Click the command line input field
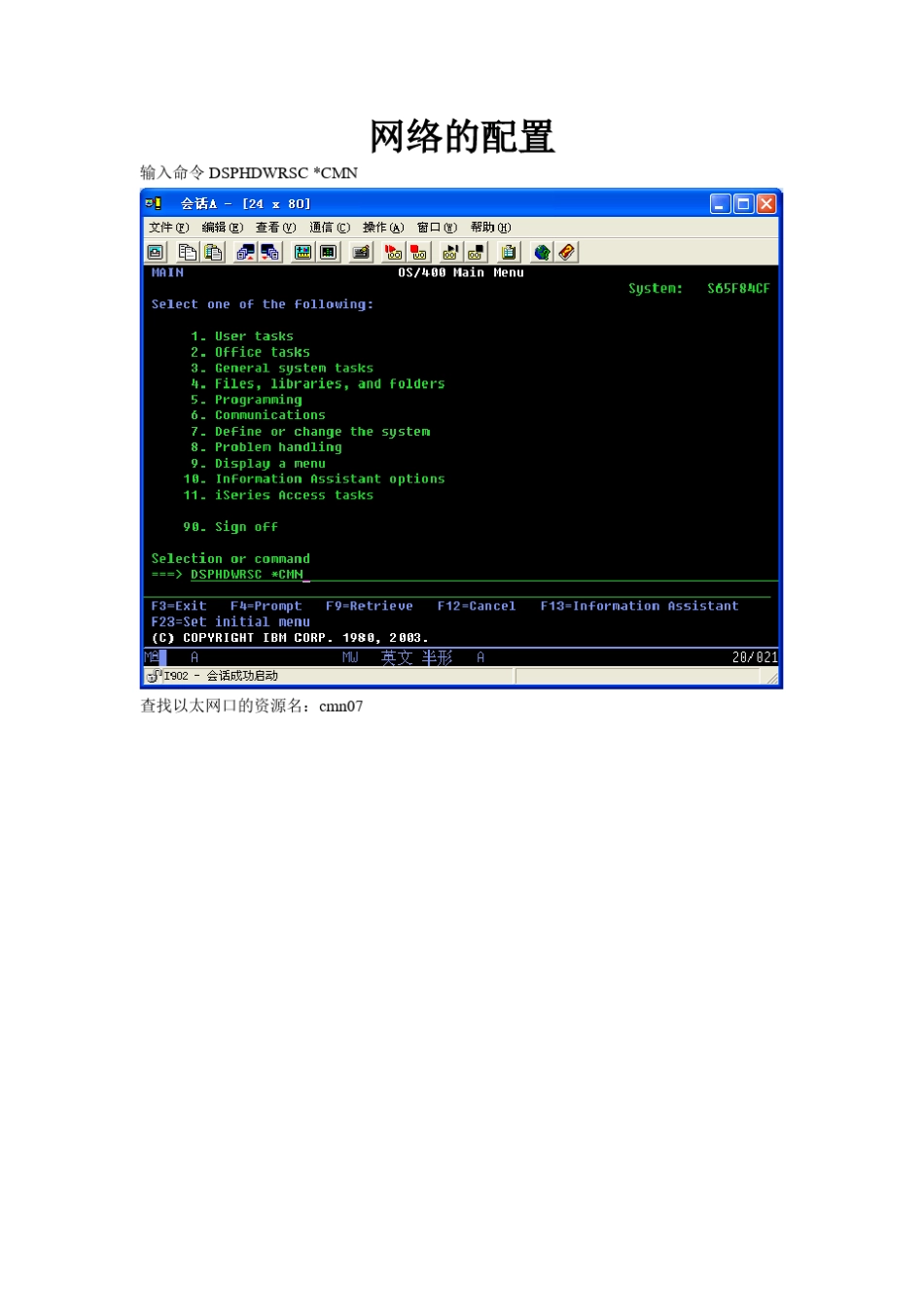This screenshot has height=1307, width=924. [483, 575]
